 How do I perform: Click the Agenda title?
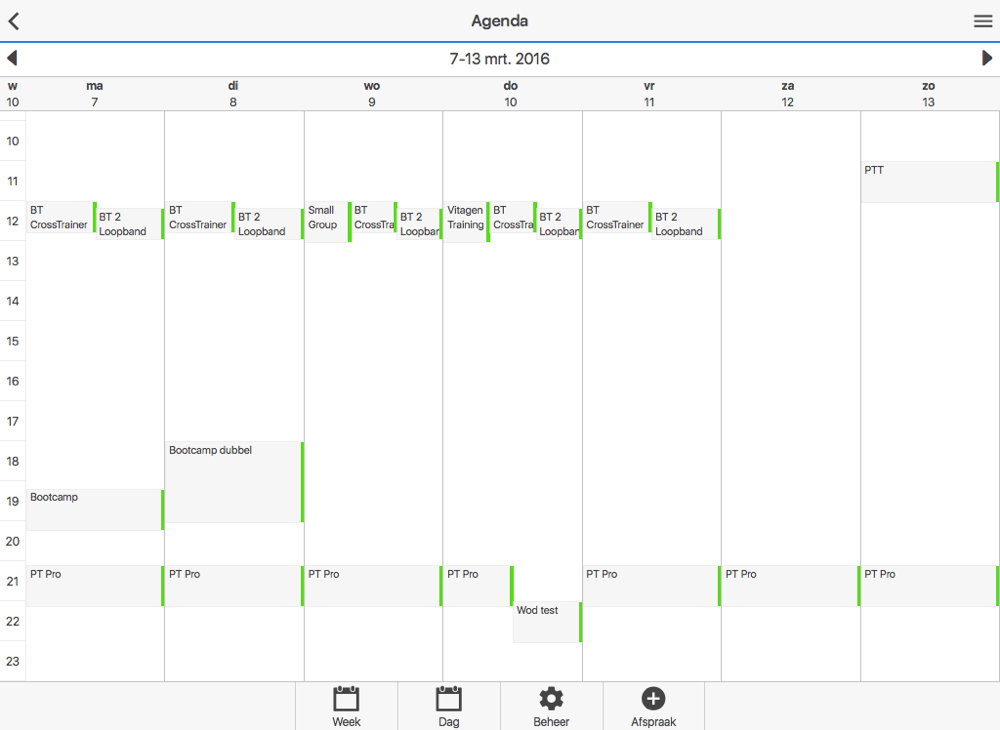499,21
